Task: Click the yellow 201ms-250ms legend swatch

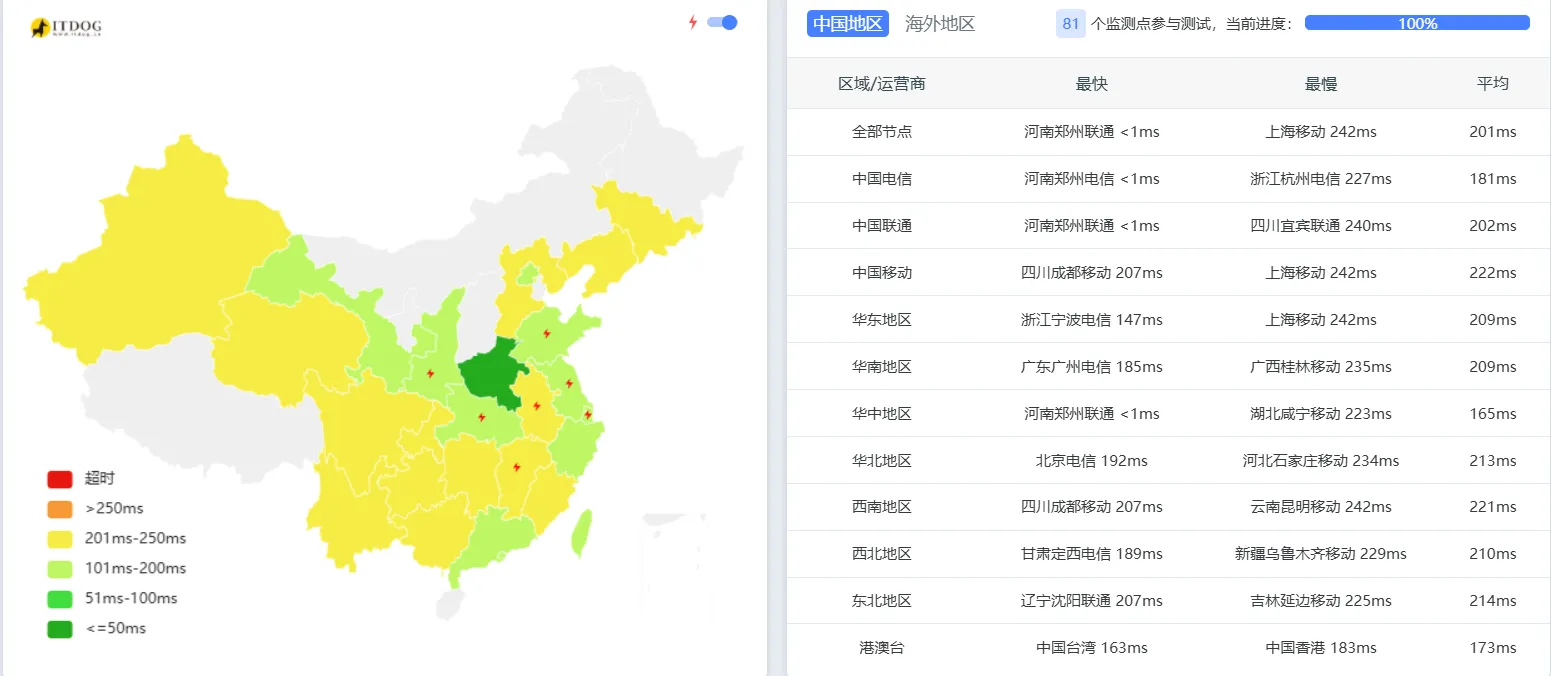Action: (x=60, y=539)
